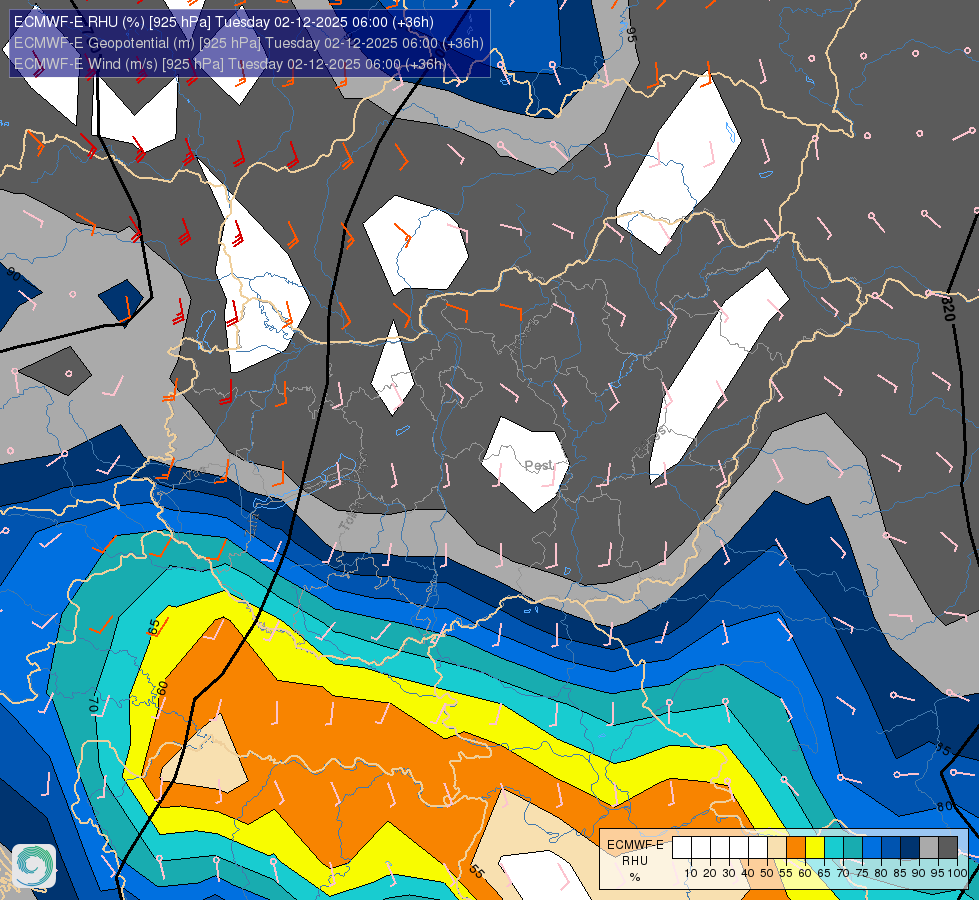Image resolution: width=979 pixels, height=900 pixels.
Task: Click the '70' humidity contour label
Action: (x=94, y=706)
